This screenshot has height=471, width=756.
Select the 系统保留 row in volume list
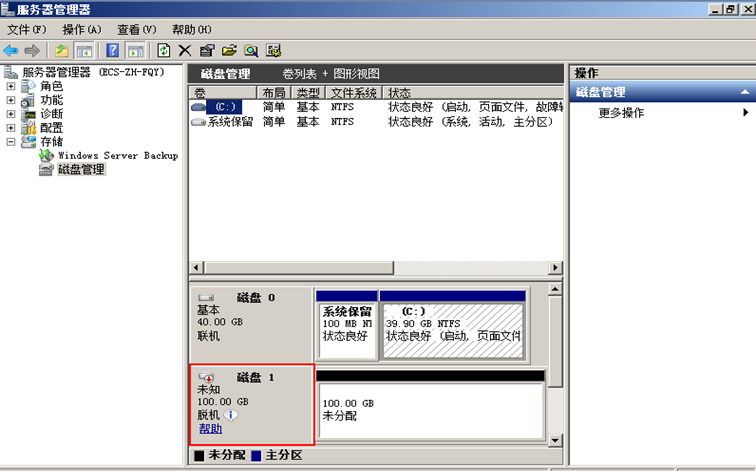pos(376,122)
